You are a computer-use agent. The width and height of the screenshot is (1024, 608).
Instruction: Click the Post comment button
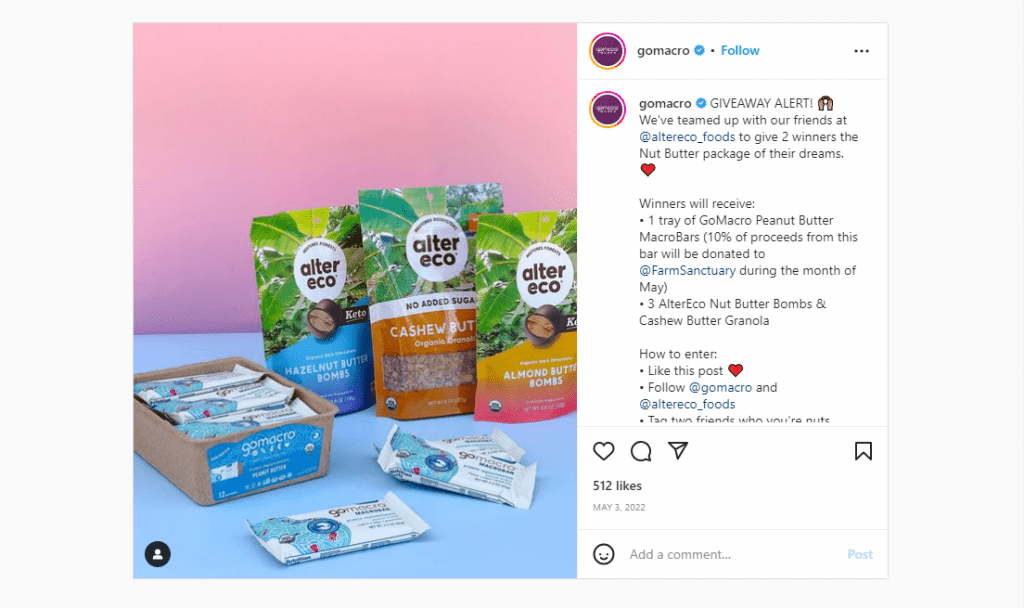click(x=859, y=554)
